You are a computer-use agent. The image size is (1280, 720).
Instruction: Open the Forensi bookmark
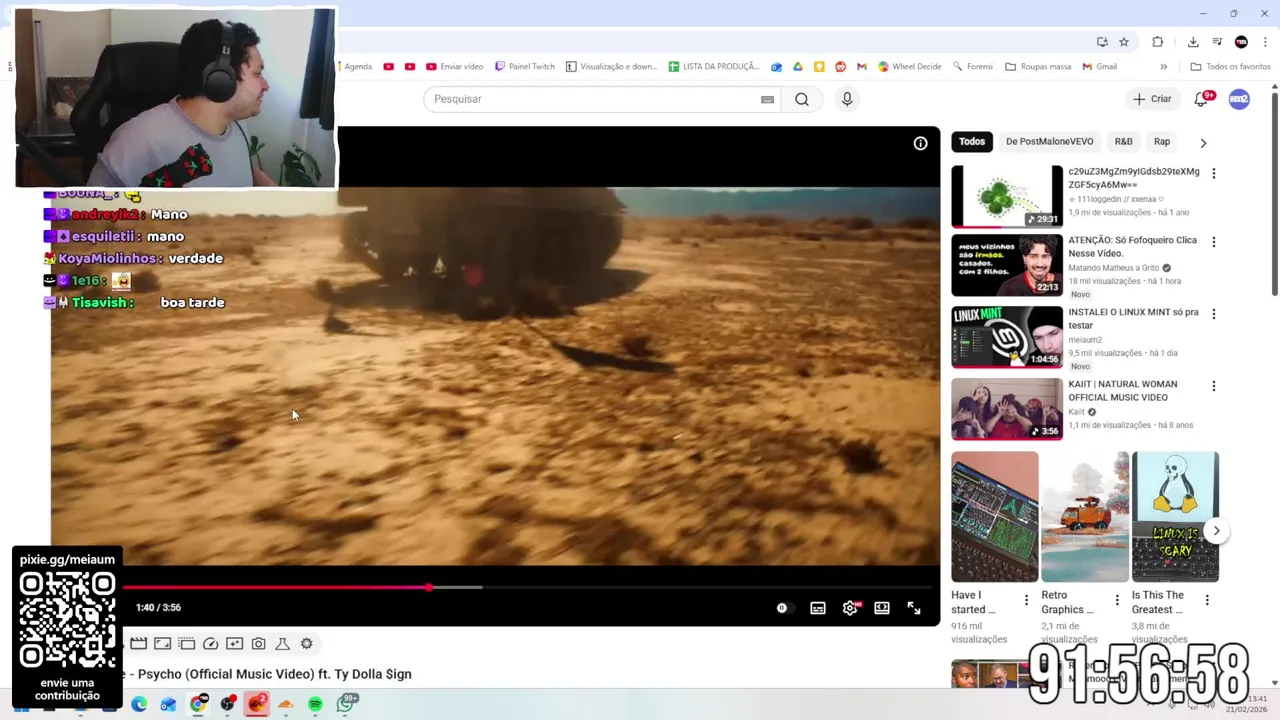973,67
